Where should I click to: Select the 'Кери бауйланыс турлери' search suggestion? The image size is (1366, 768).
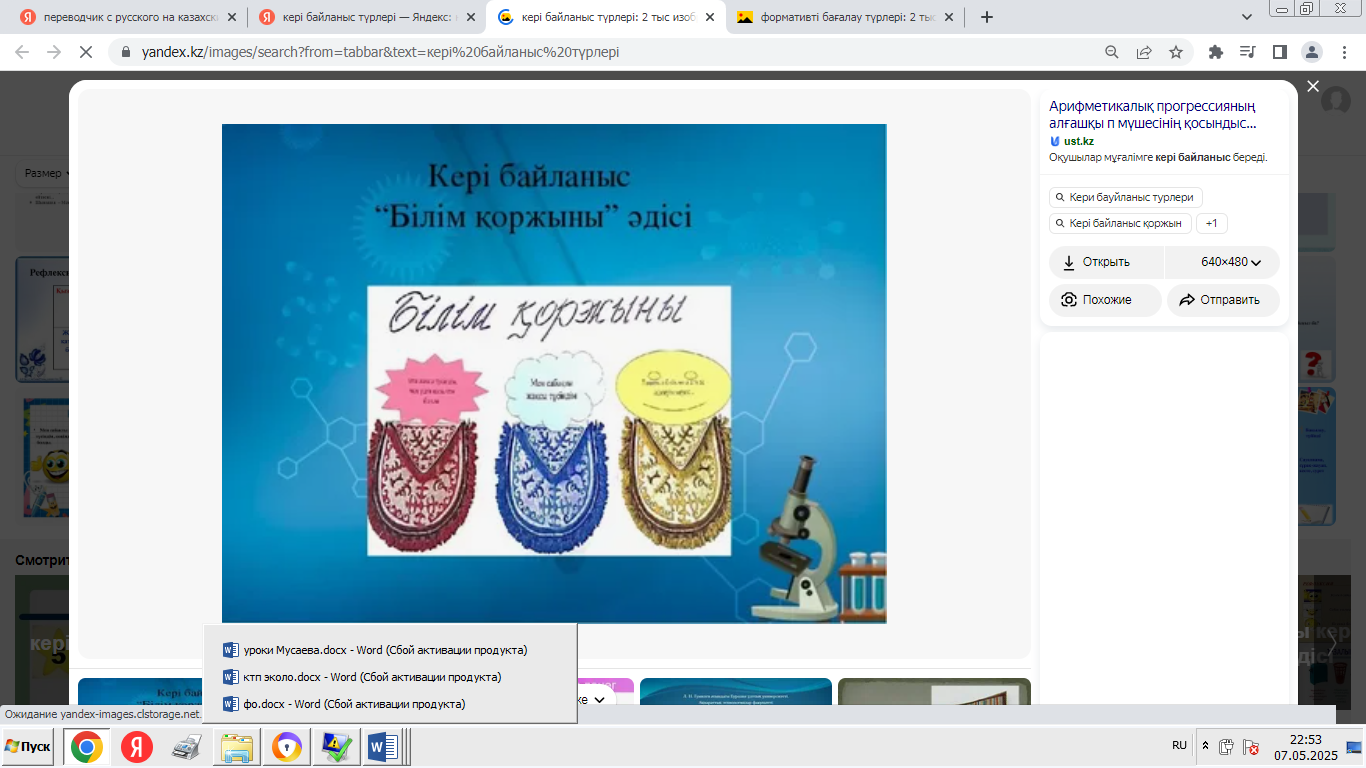[x=1126, y=197]
